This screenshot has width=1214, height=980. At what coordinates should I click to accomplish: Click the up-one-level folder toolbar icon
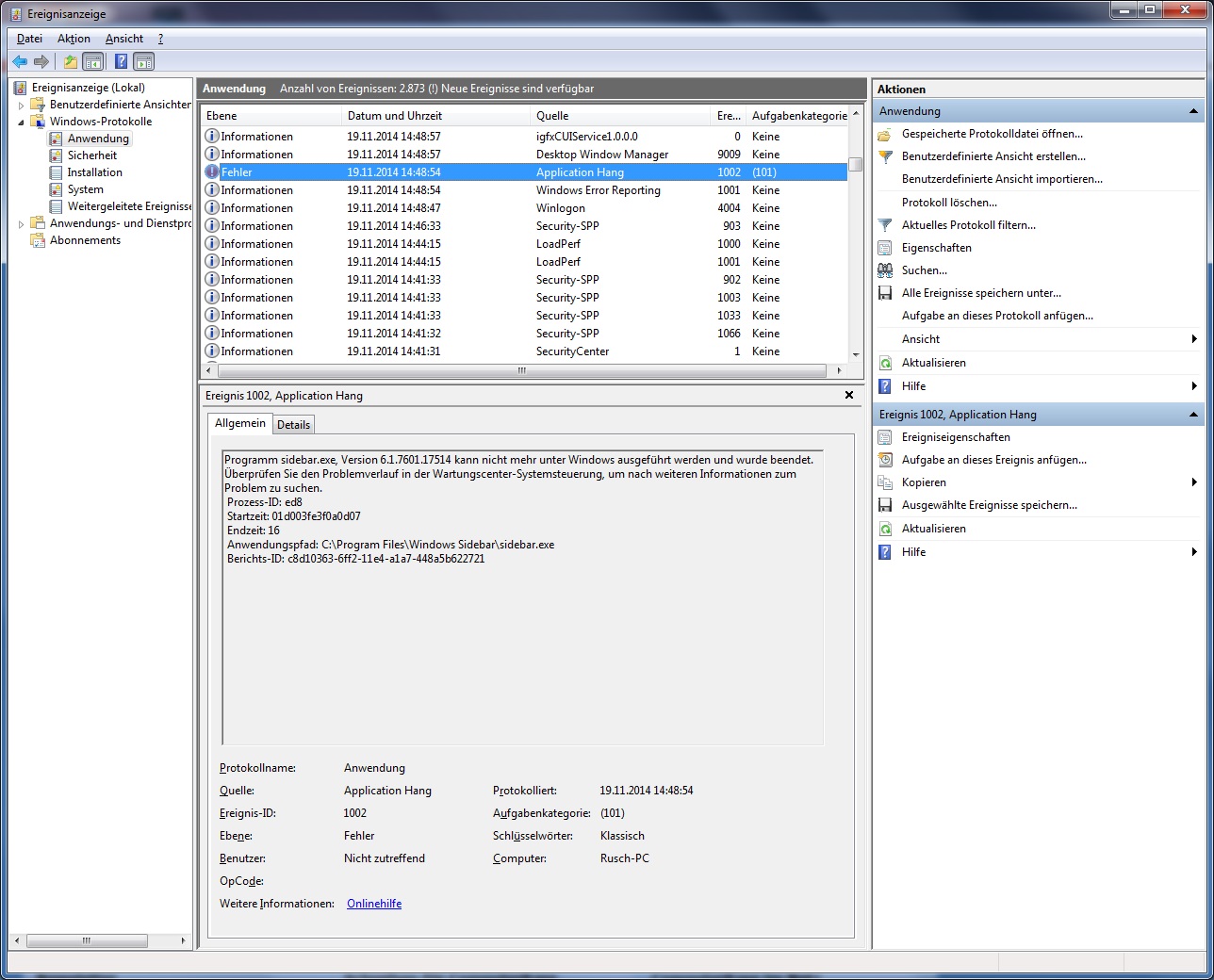(71, 62)
